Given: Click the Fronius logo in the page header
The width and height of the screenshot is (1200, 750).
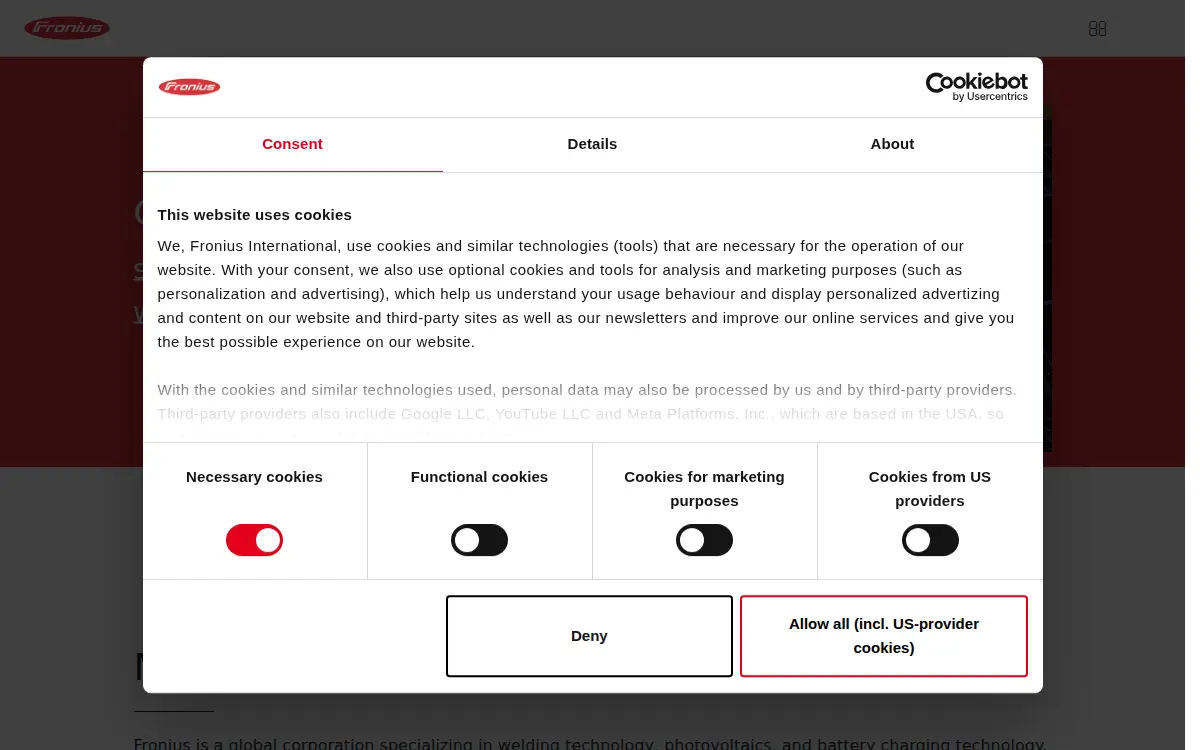Looking at the screenshot, I should tap(67, 28).
